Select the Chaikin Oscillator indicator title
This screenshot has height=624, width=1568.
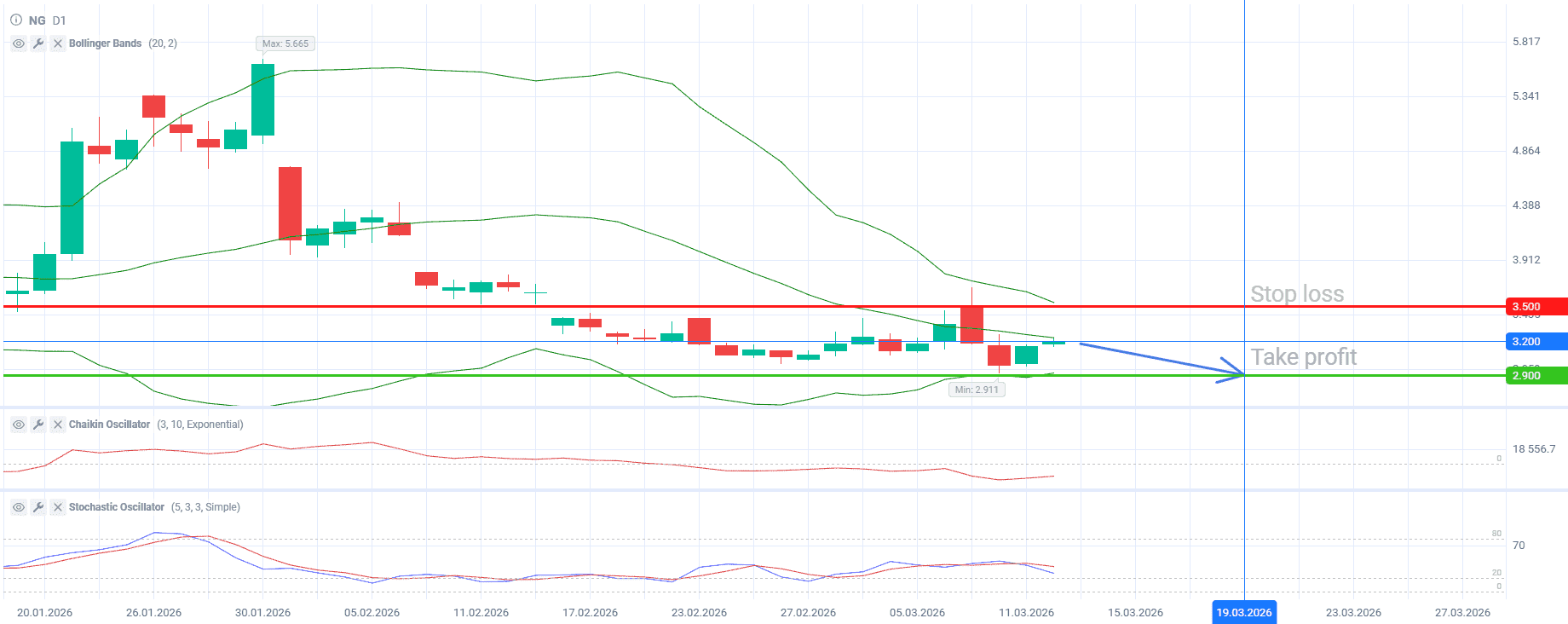click(x=109, y=425)
